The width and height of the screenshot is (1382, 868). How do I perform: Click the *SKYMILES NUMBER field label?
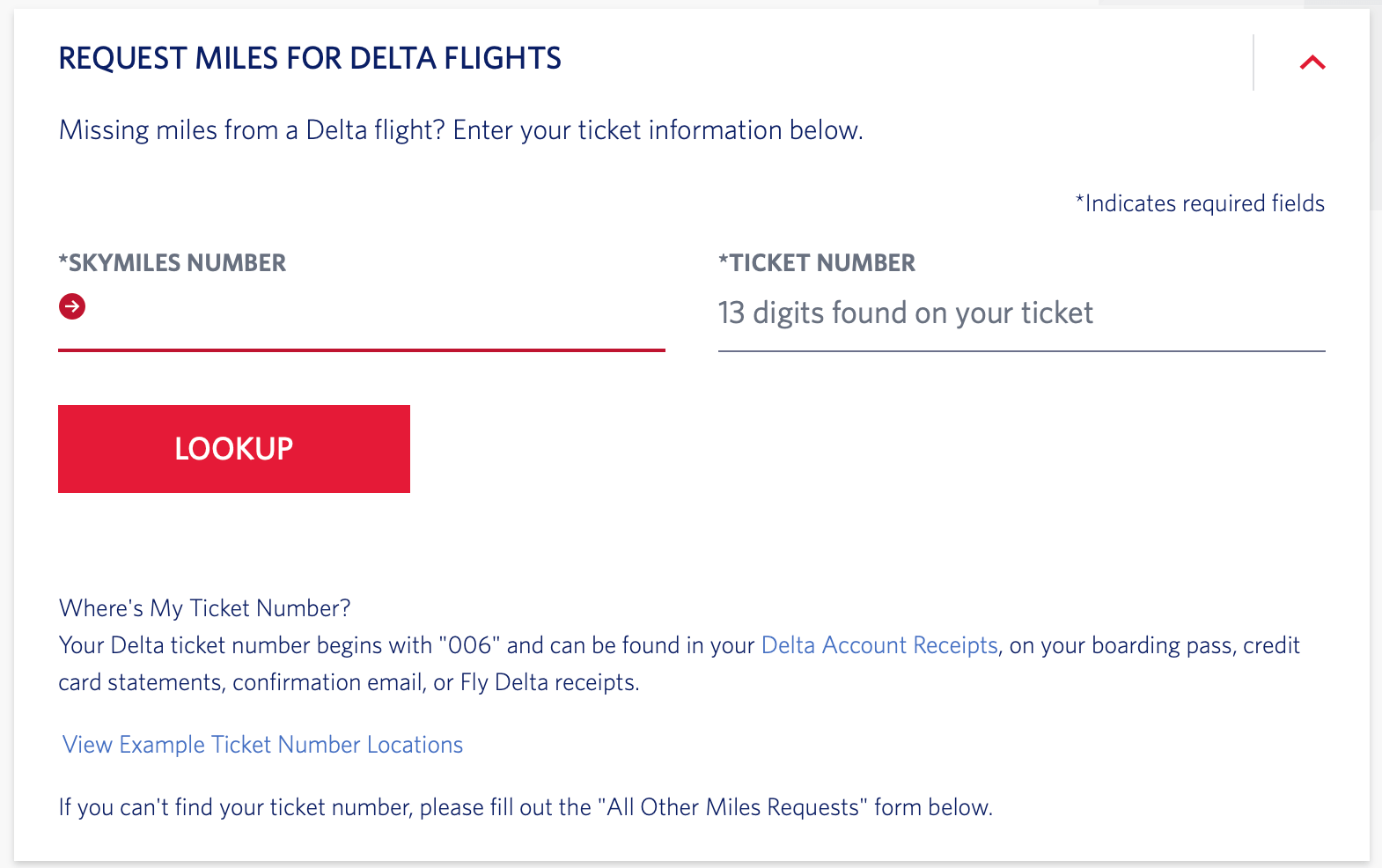(173, 263)
